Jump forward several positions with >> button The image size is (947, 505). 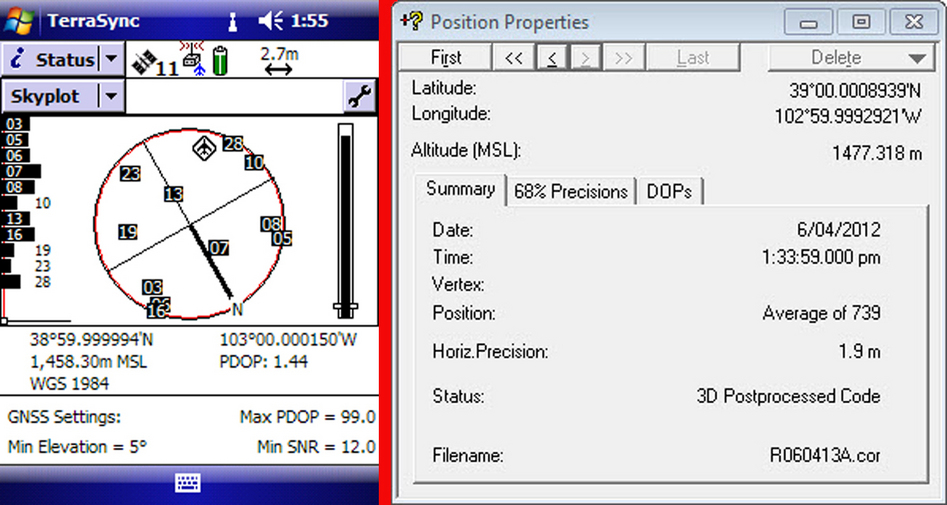pyautogui.click(x=623, y=58)
